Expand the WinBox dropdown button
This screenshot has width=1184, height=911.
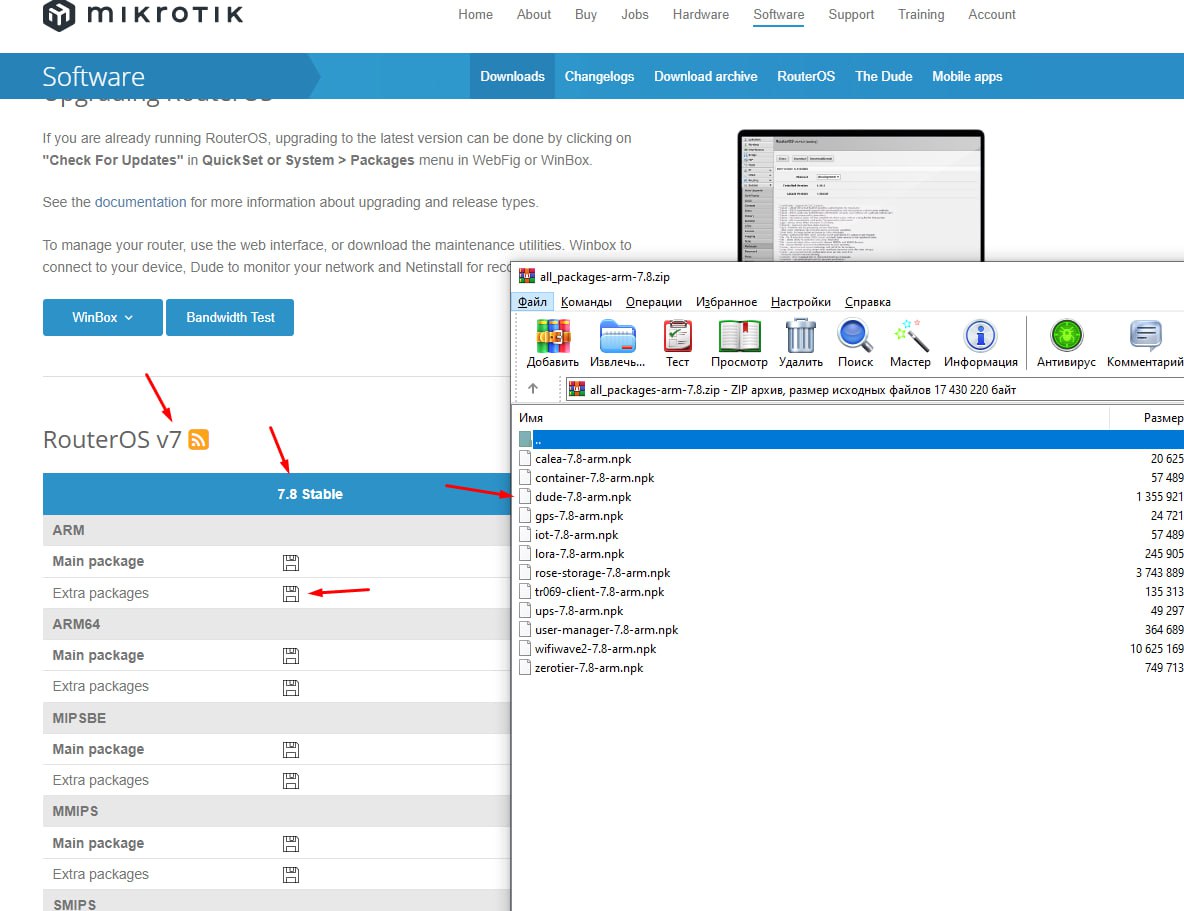(x=103, y=317)
